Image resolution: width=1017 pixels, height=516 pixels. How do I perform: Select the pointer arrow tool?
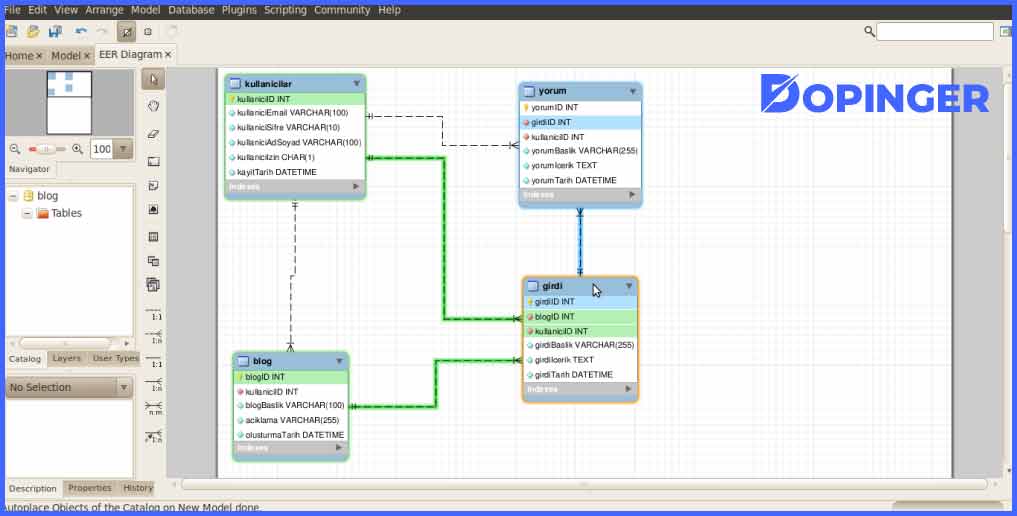(153, 80)
